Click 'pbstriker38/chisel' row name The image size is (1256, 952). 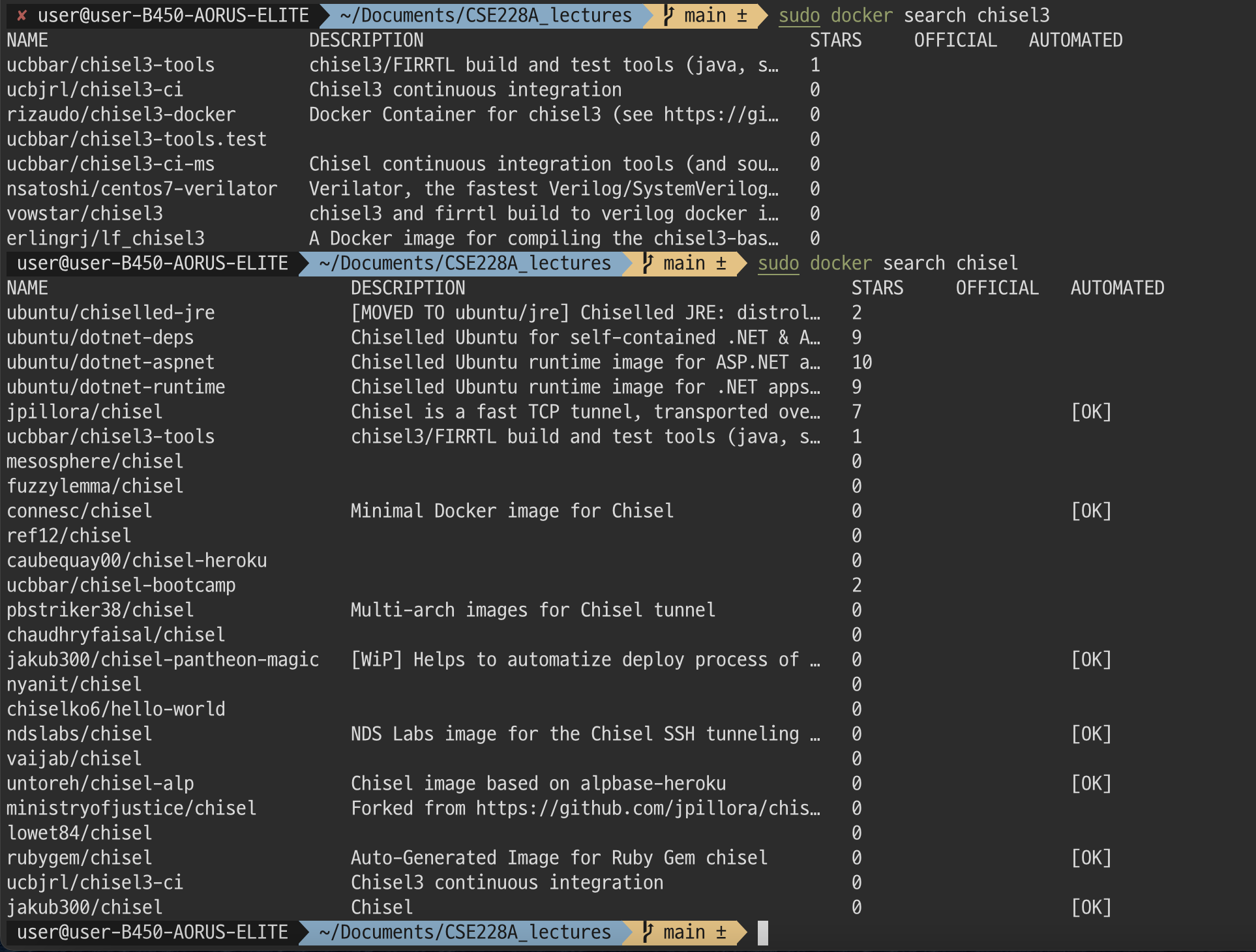(x=100, y=610)
